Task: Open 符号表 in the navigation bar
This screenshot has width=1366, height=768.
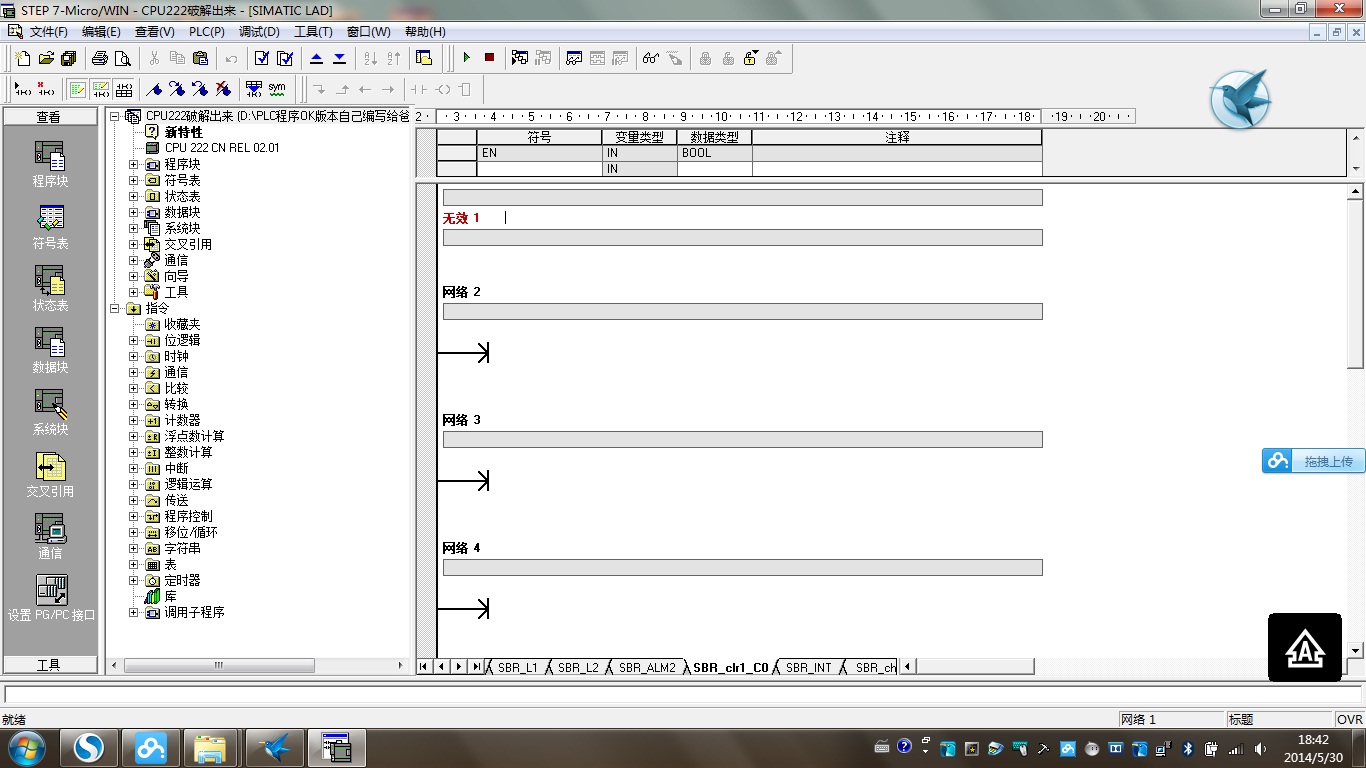Action: (x=50, y=227)
